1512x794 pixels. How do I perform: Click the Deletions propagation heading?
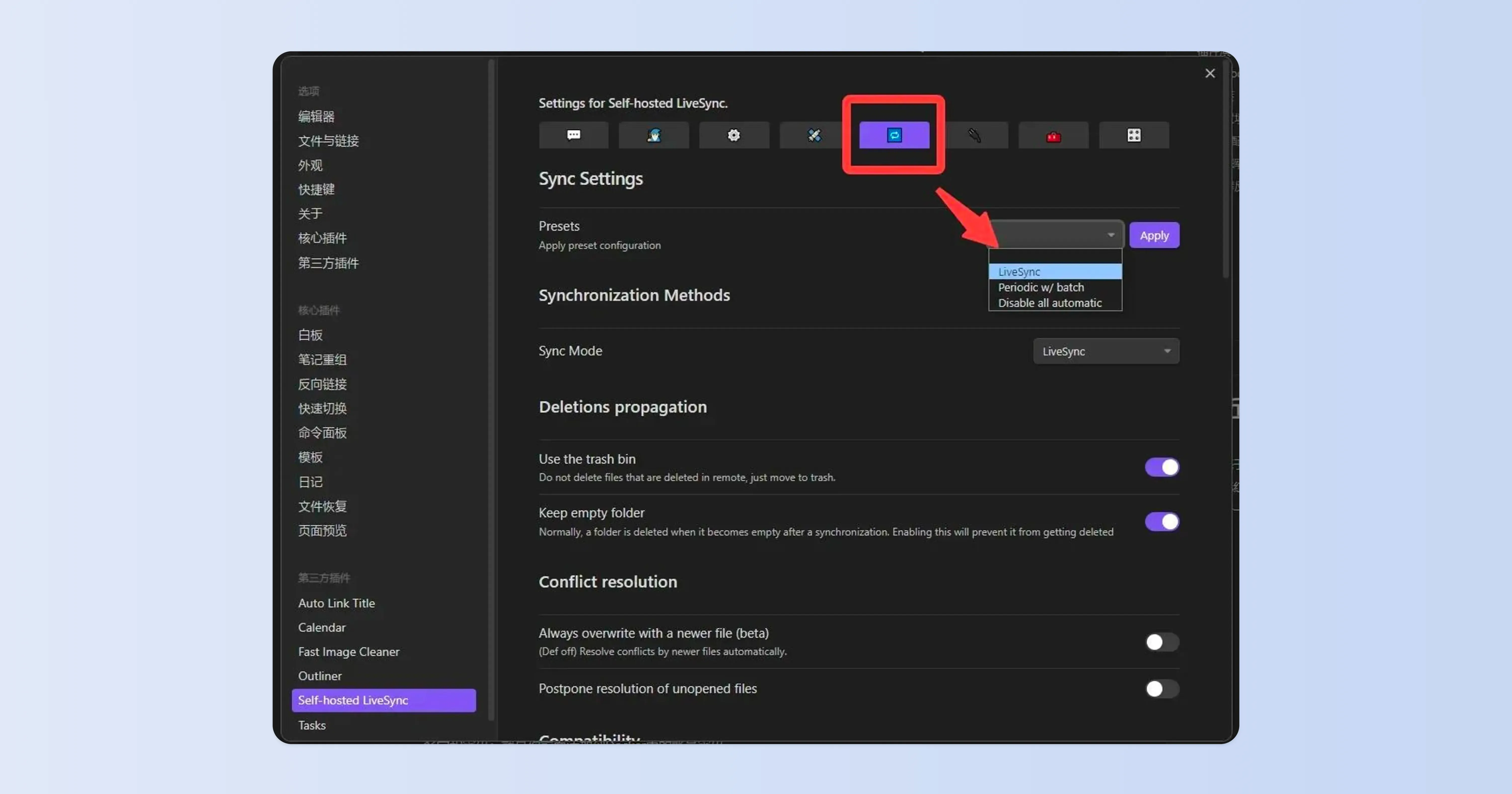click(x=623, y=407)
